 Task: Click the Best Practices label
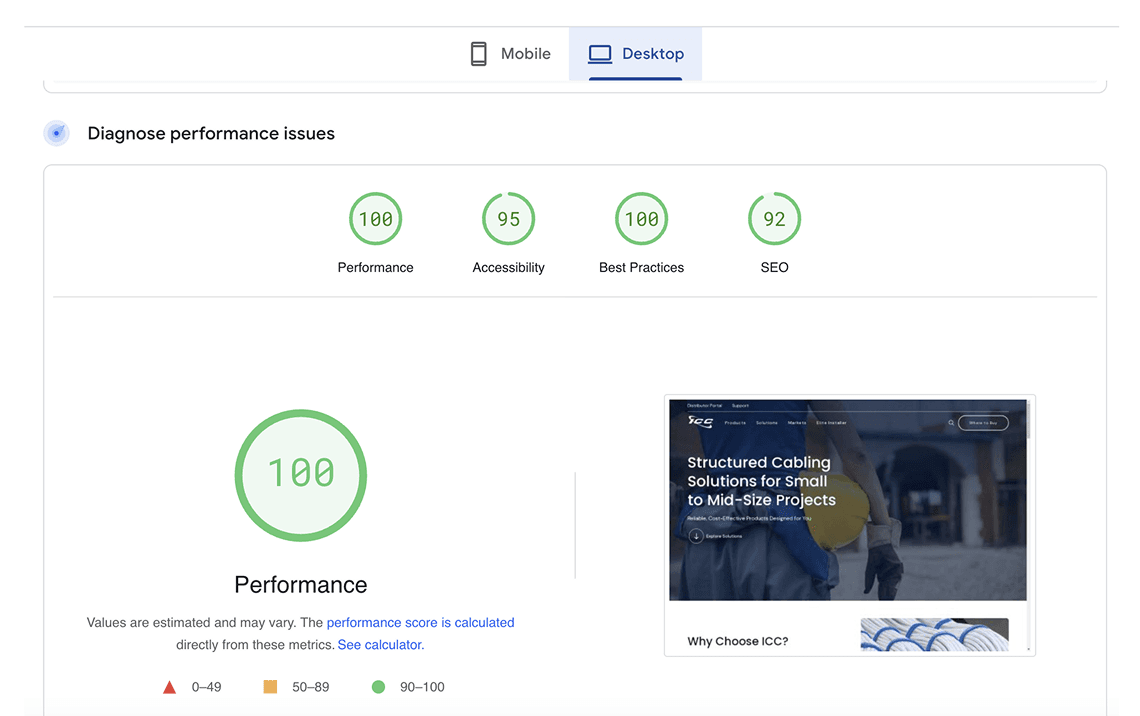[x=641, y=268]
